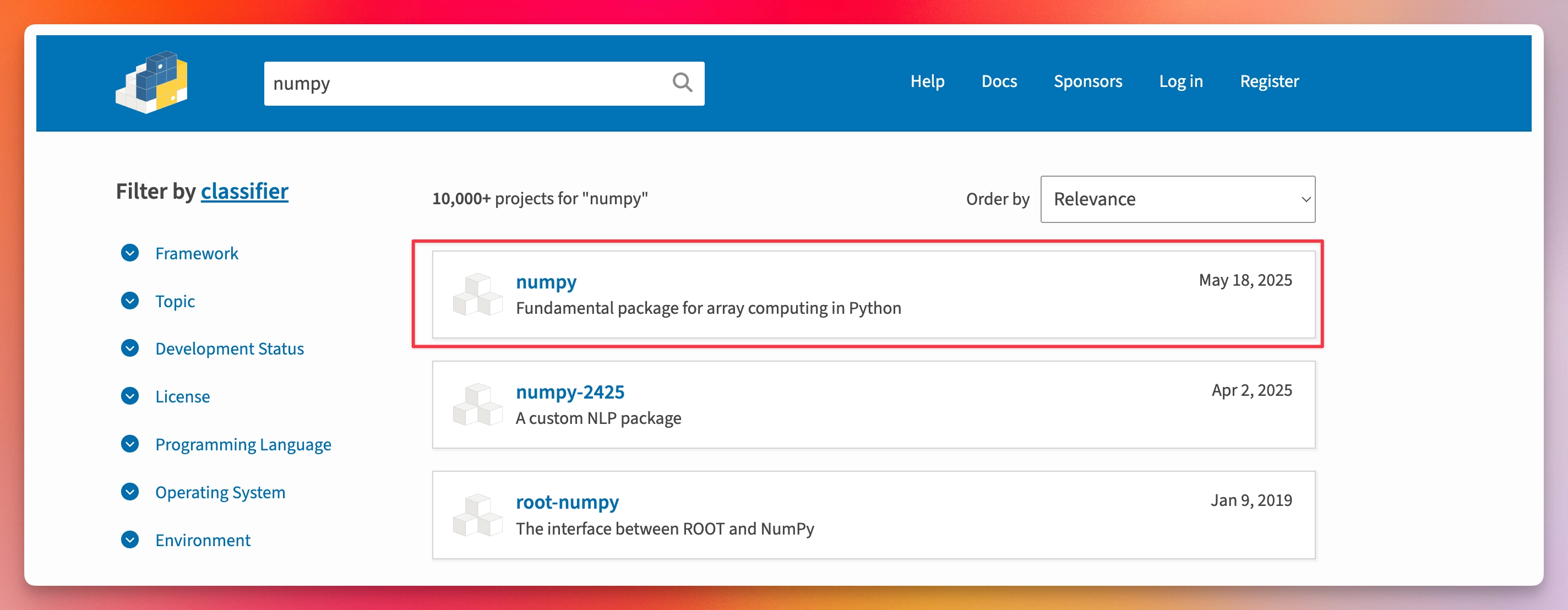This screenshot has width=1568, height=610.
Task: Open the Sponsors page
Action: tap(1088, 81)
